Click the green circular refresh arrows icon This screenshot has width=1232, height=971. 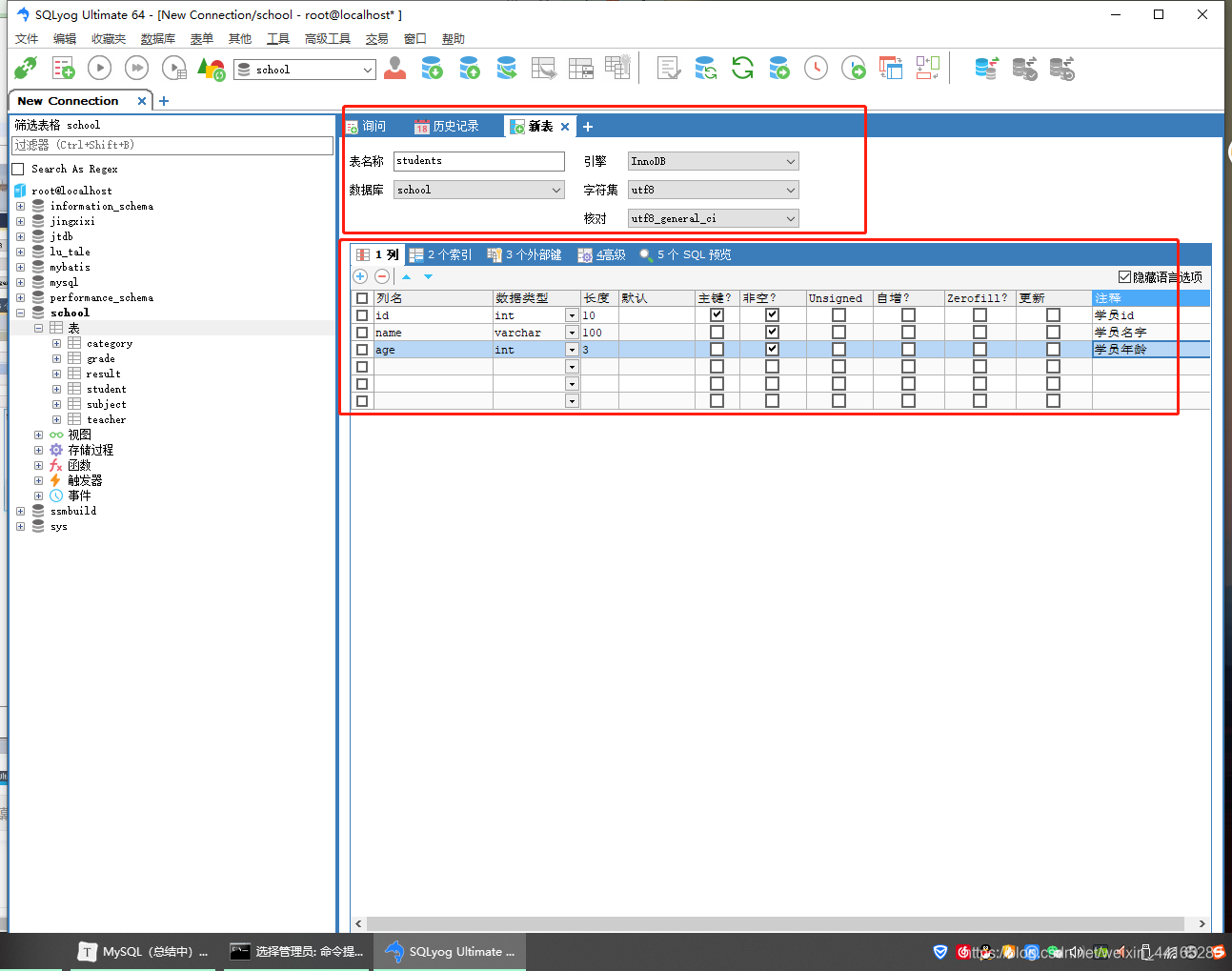pyautogui.click(x=742, y=68)
